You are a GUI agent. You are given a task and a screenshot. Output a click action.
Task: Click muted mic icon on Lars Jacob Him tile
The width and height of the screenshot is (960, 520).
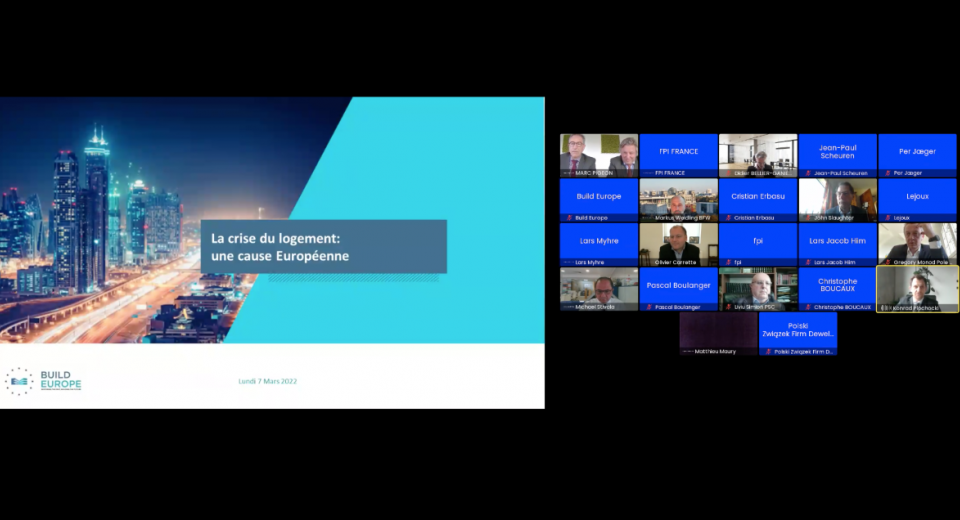[808, 263]
